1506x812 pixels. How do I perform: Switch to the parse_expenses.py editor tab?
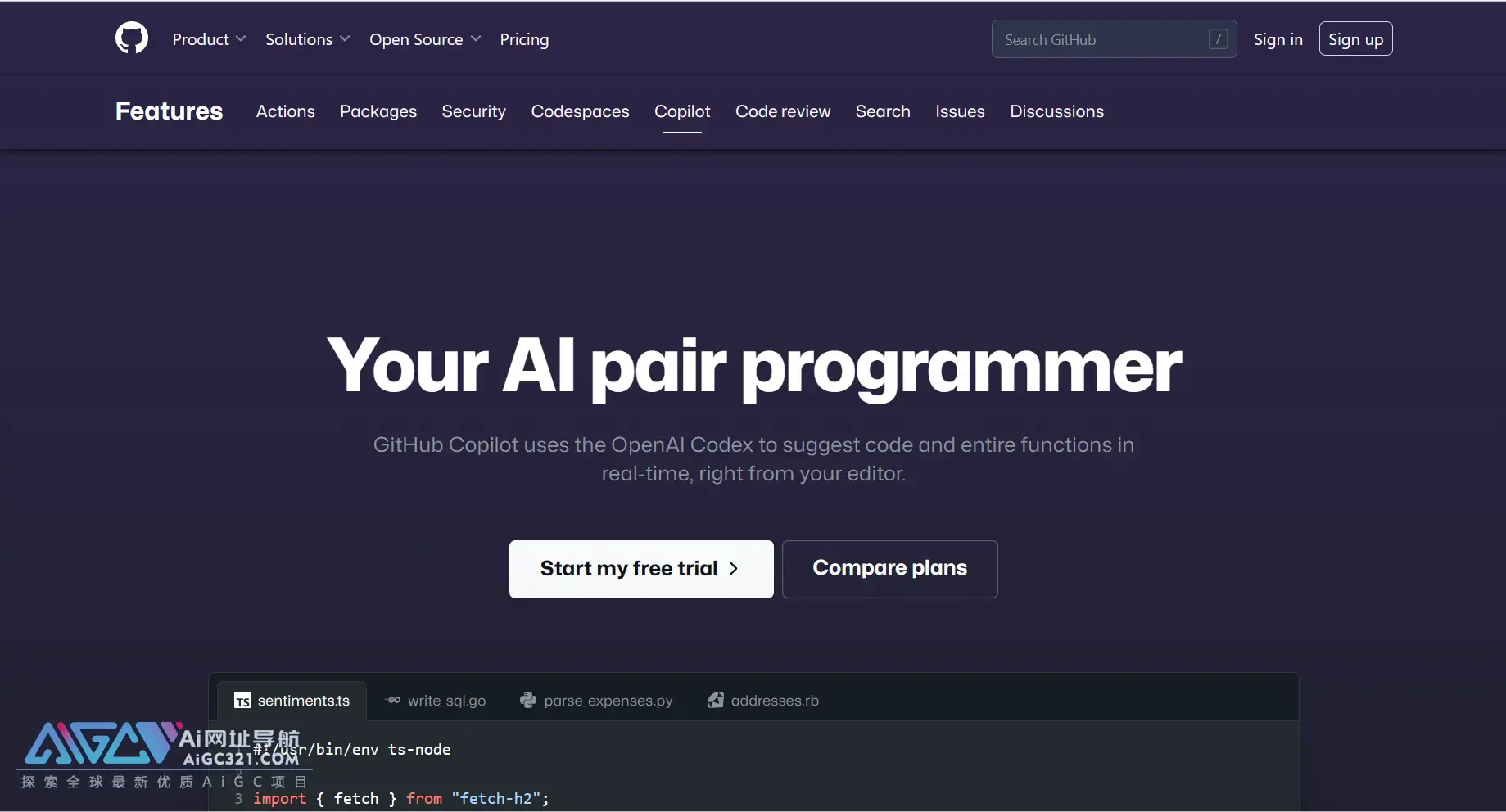(596, 701)
